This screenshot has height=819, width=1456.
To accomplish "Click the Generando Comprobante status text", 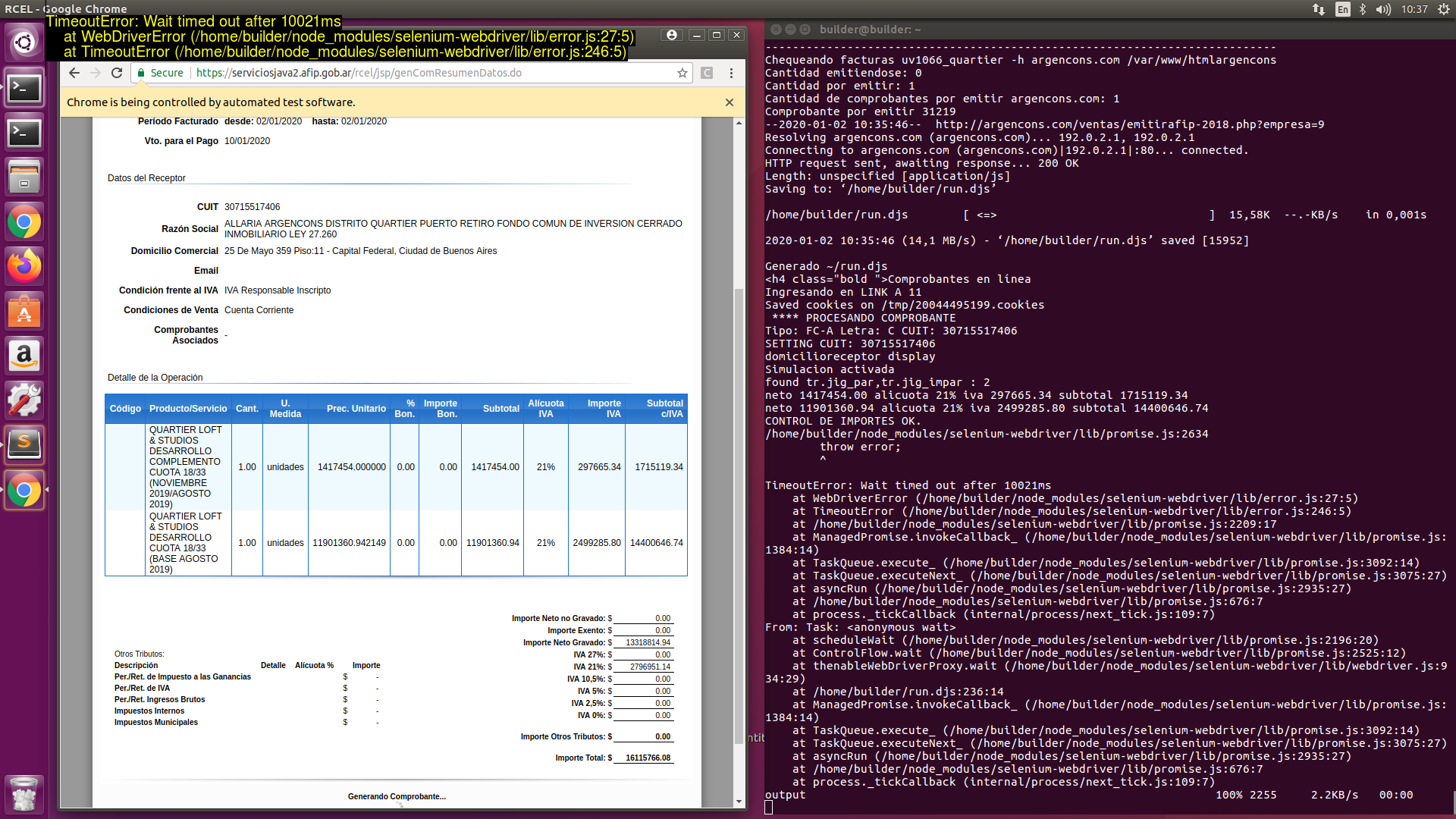I will click(x=397, y=796).
